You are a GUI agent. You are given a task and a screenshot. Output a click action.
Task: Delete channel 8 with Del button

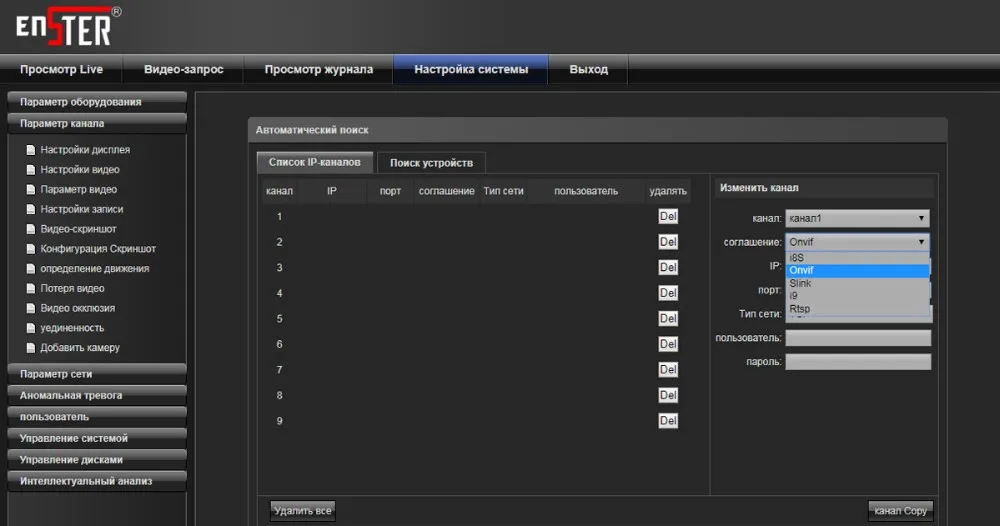click(668, 395)
